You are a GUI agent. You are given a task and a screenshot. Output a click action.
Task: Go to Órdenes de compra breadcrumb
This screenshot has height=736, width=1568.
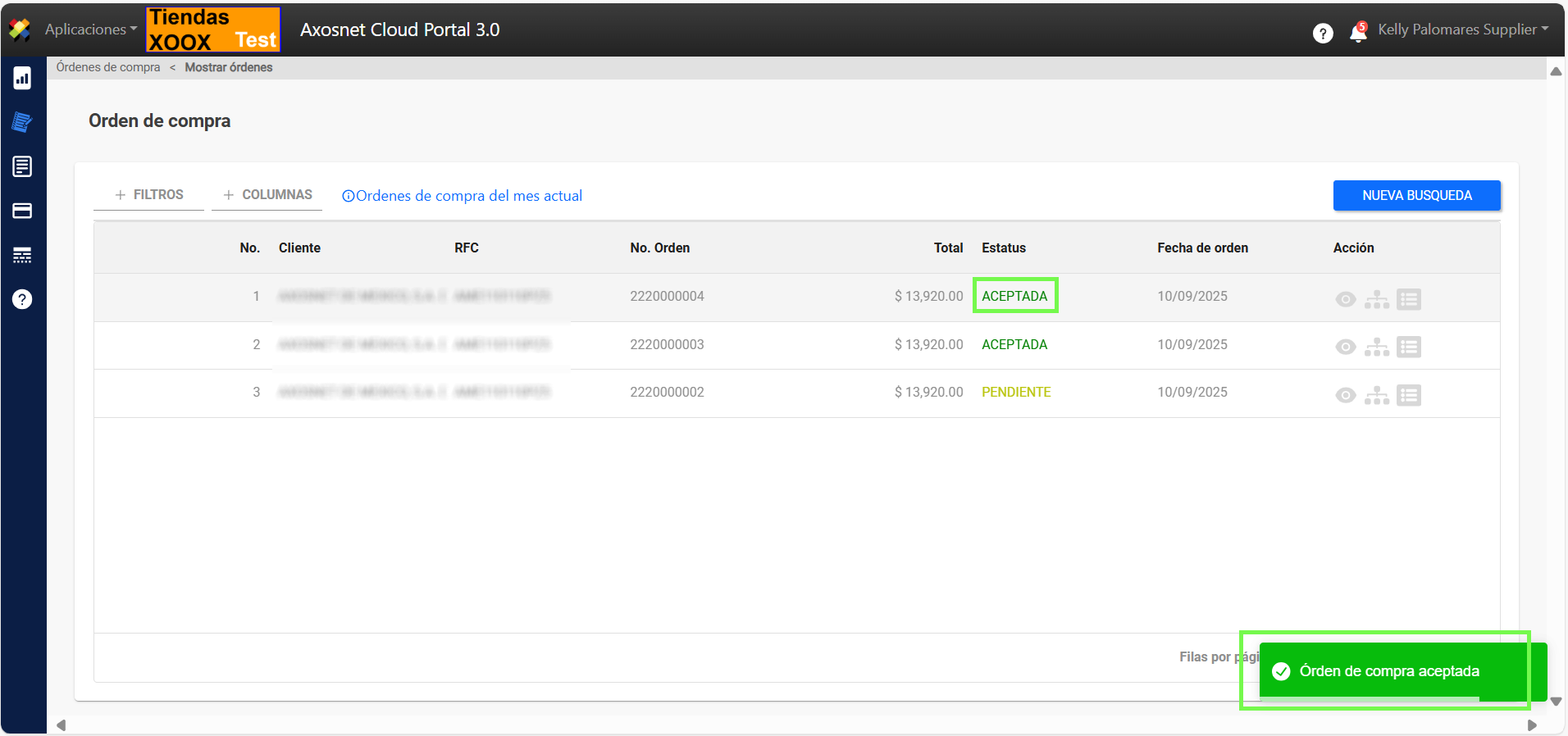tap(108, 67)
